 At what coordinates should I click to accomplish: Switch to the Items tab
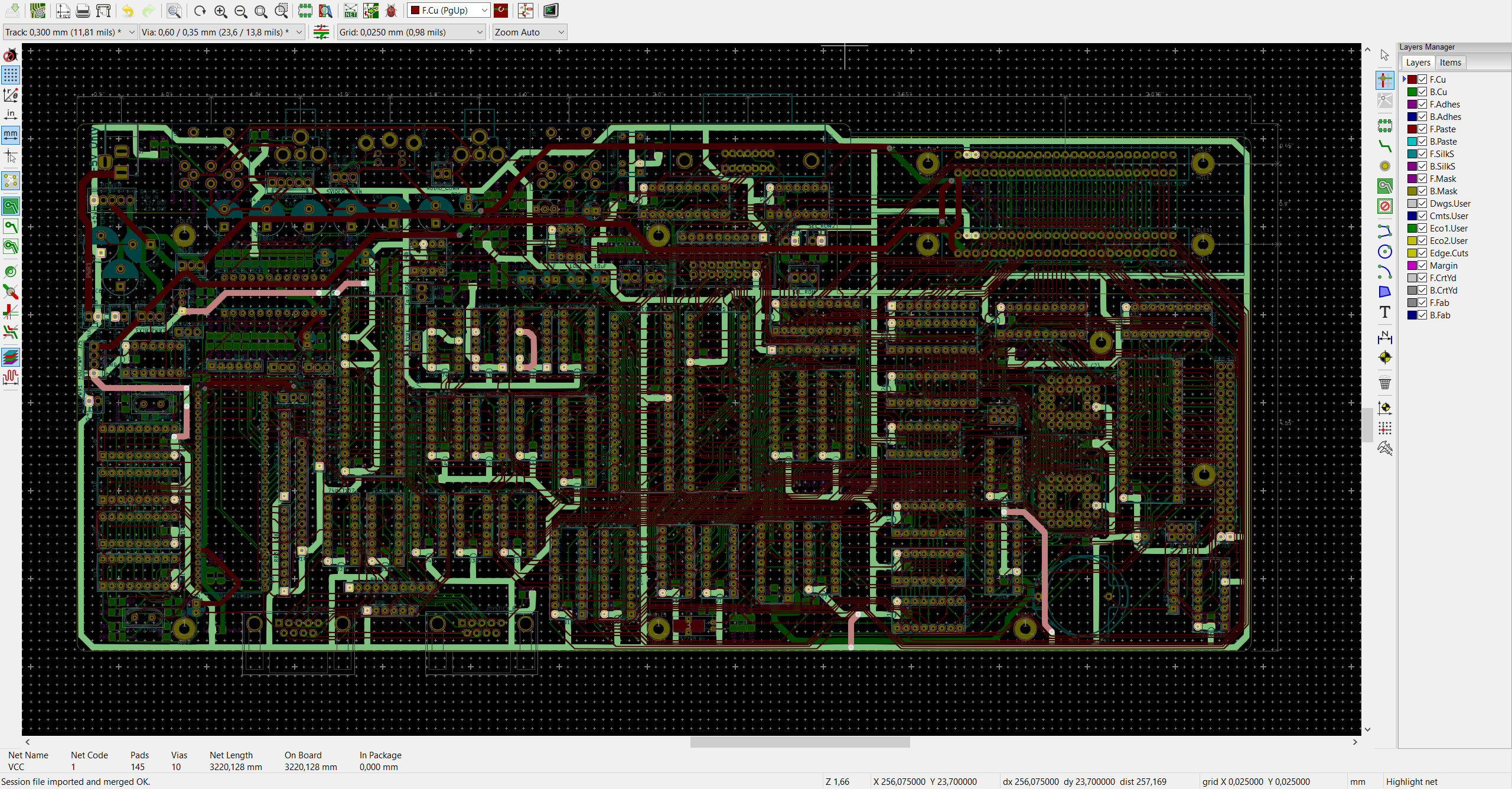pos(1450,63)
